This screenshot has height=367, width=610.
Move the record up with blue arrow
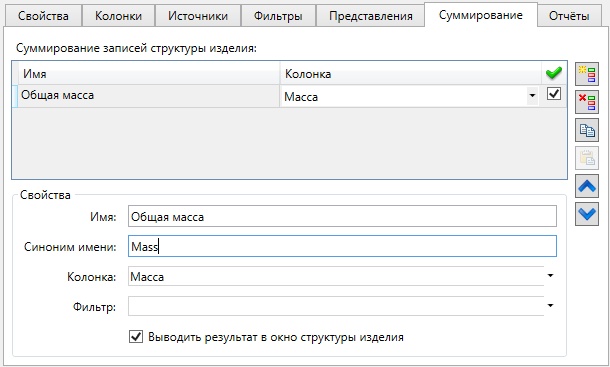[587, 186]
